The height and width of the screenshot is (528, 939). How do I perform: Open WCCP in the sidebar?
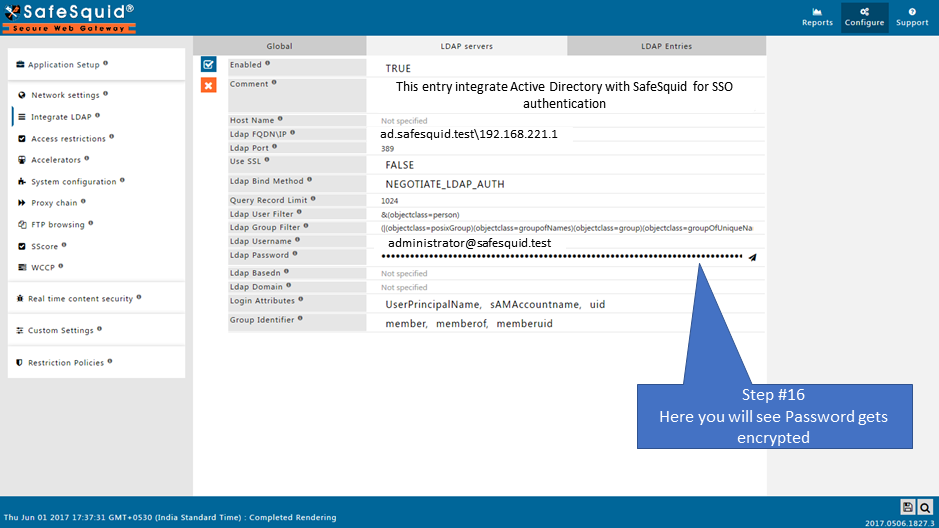pyautogui.click(x=43, y=268)
